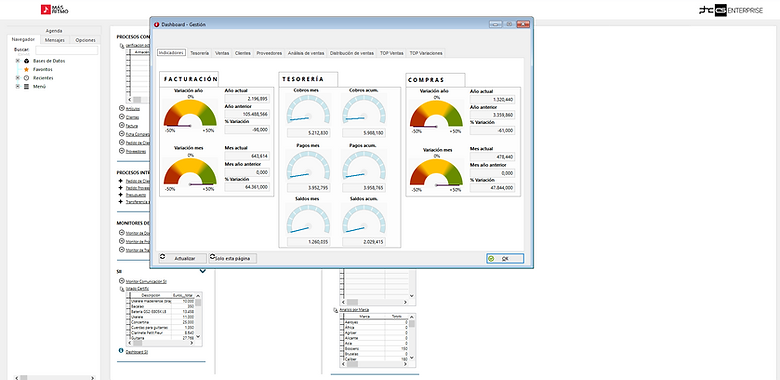The image size is (780, 380).
Task: Open the Monitor Comunicación SII link
Action: pyautogui.click(x=146, y=282)
